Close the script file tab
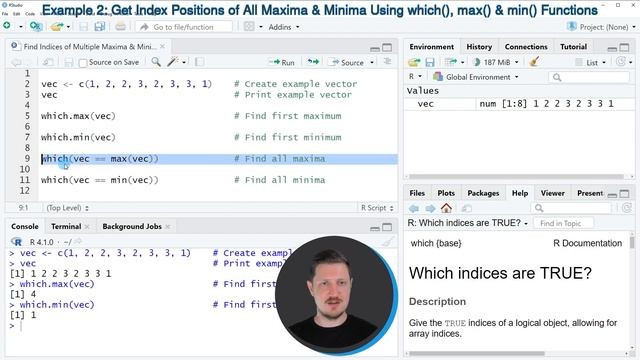The image size is (640, 360). point(162,47)
